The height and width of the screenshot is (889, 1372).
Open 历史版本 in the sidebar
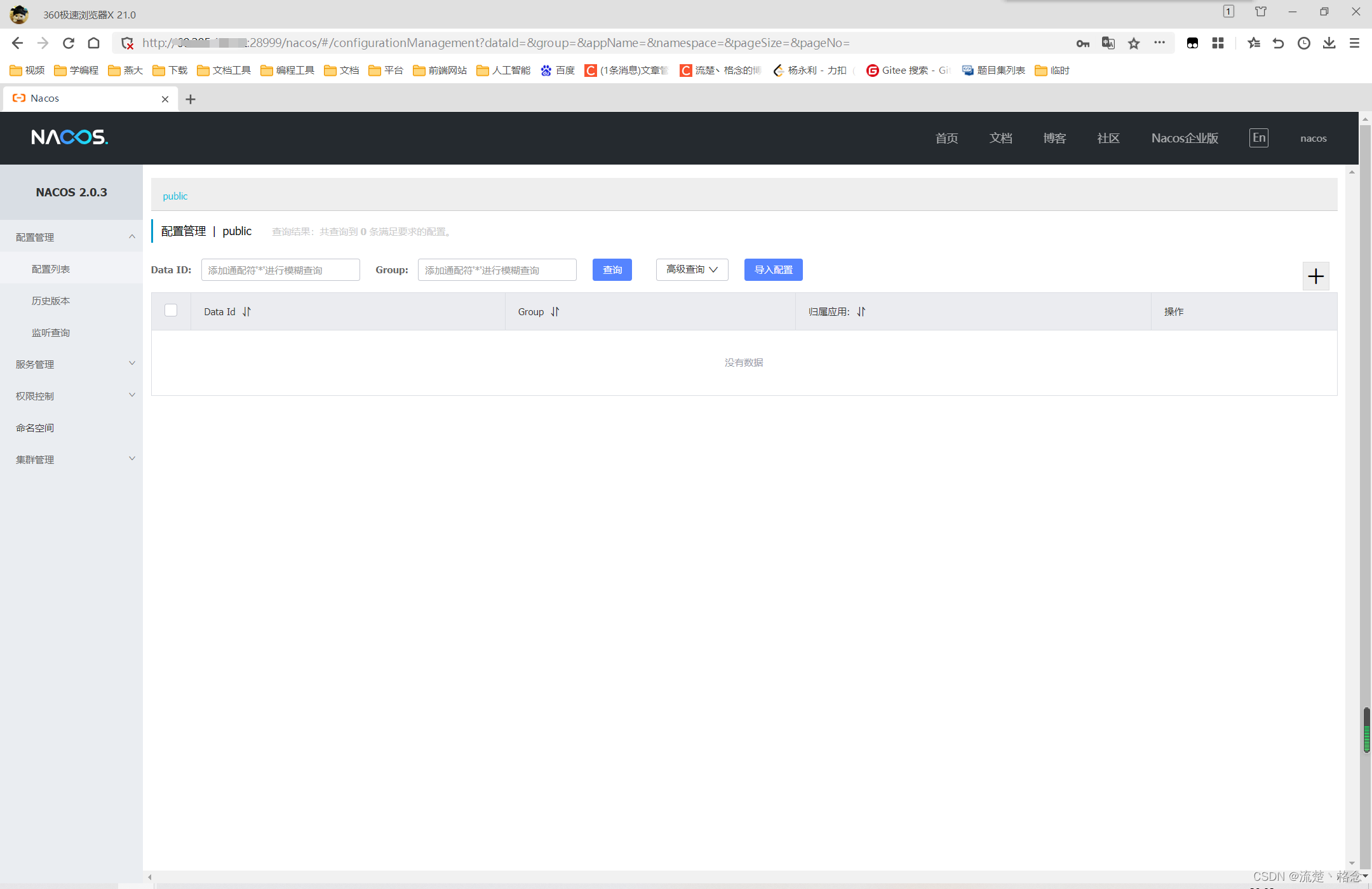51,301
